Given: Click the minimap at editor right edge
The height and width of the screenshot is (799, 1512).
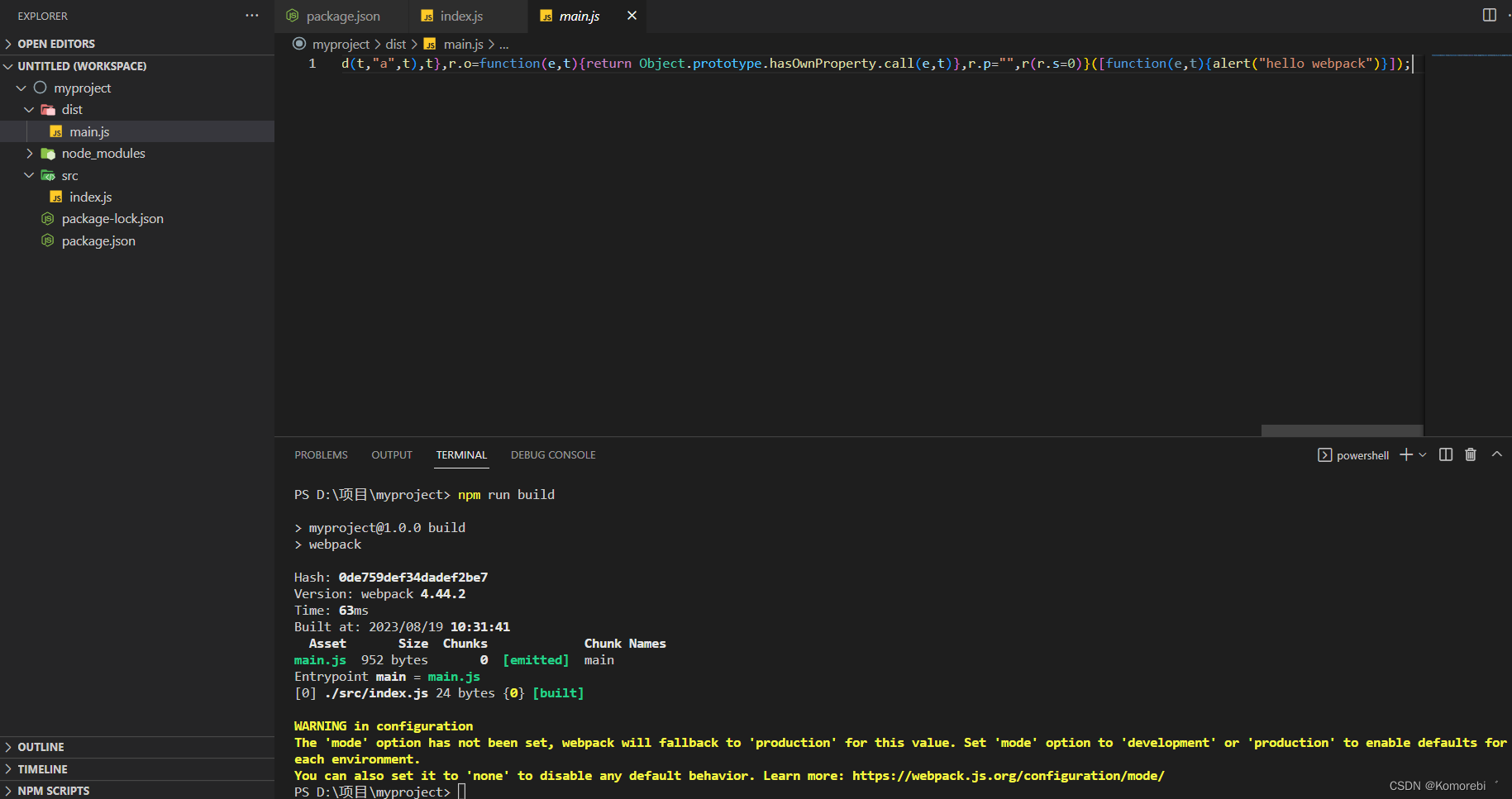Looking at the screenshot, I should [x=1471, y=55].
